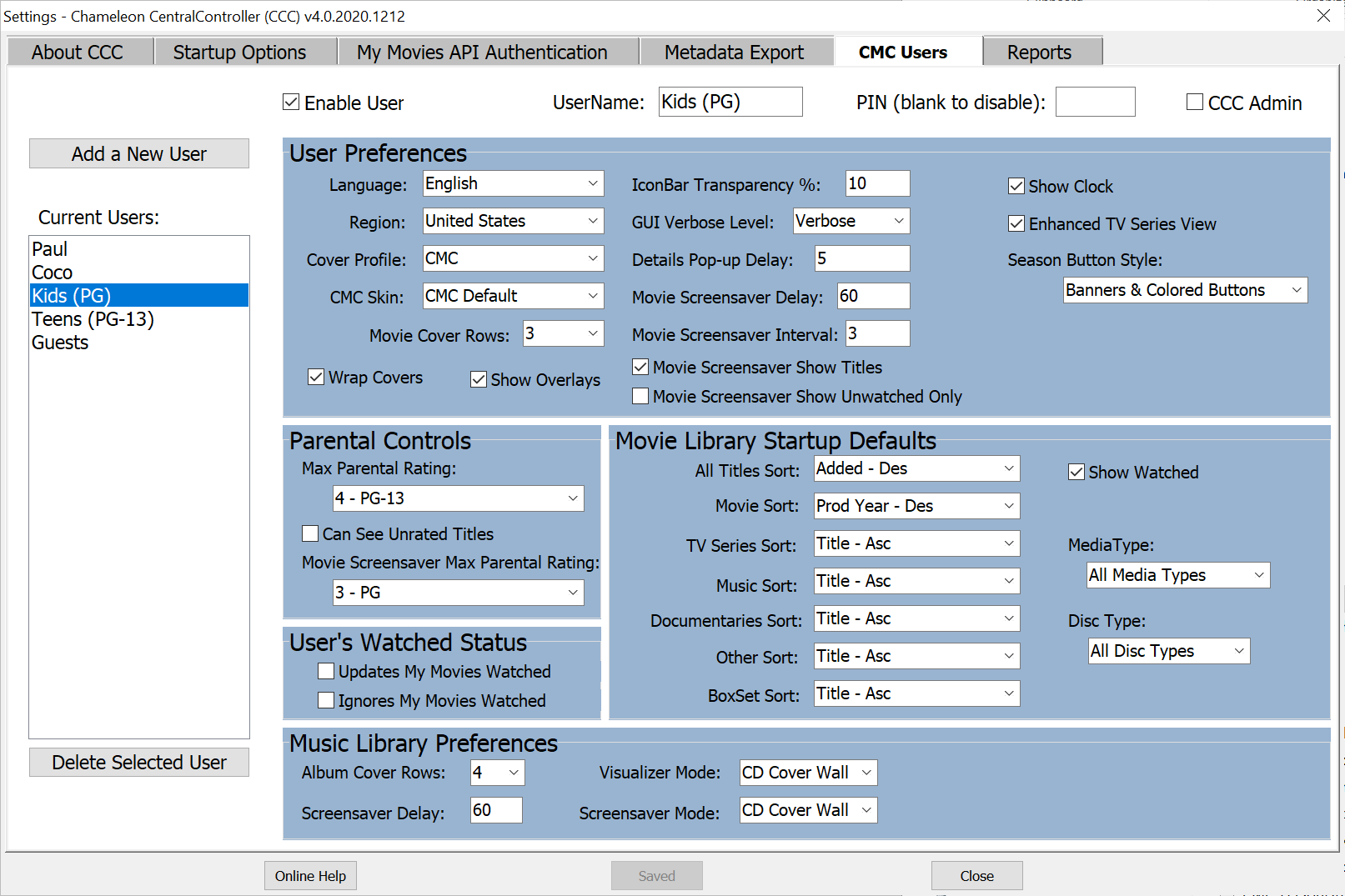This screenshot has height=896, width=1345.
Task: Open the Music Sort dropdown
Action: (x=916, y=581)
